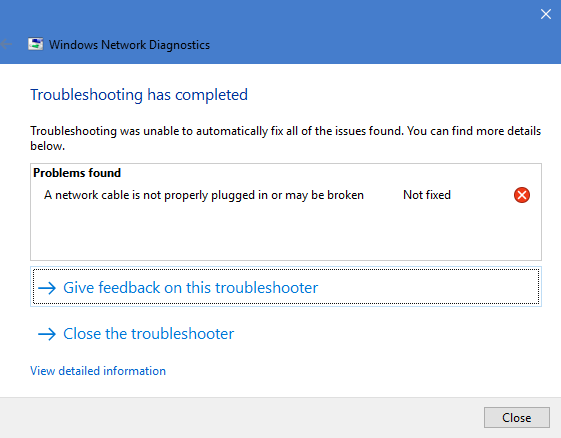The image size is (561, 438).
Task: Select the network cable not plugged in problem
Action: pos(204,195)
